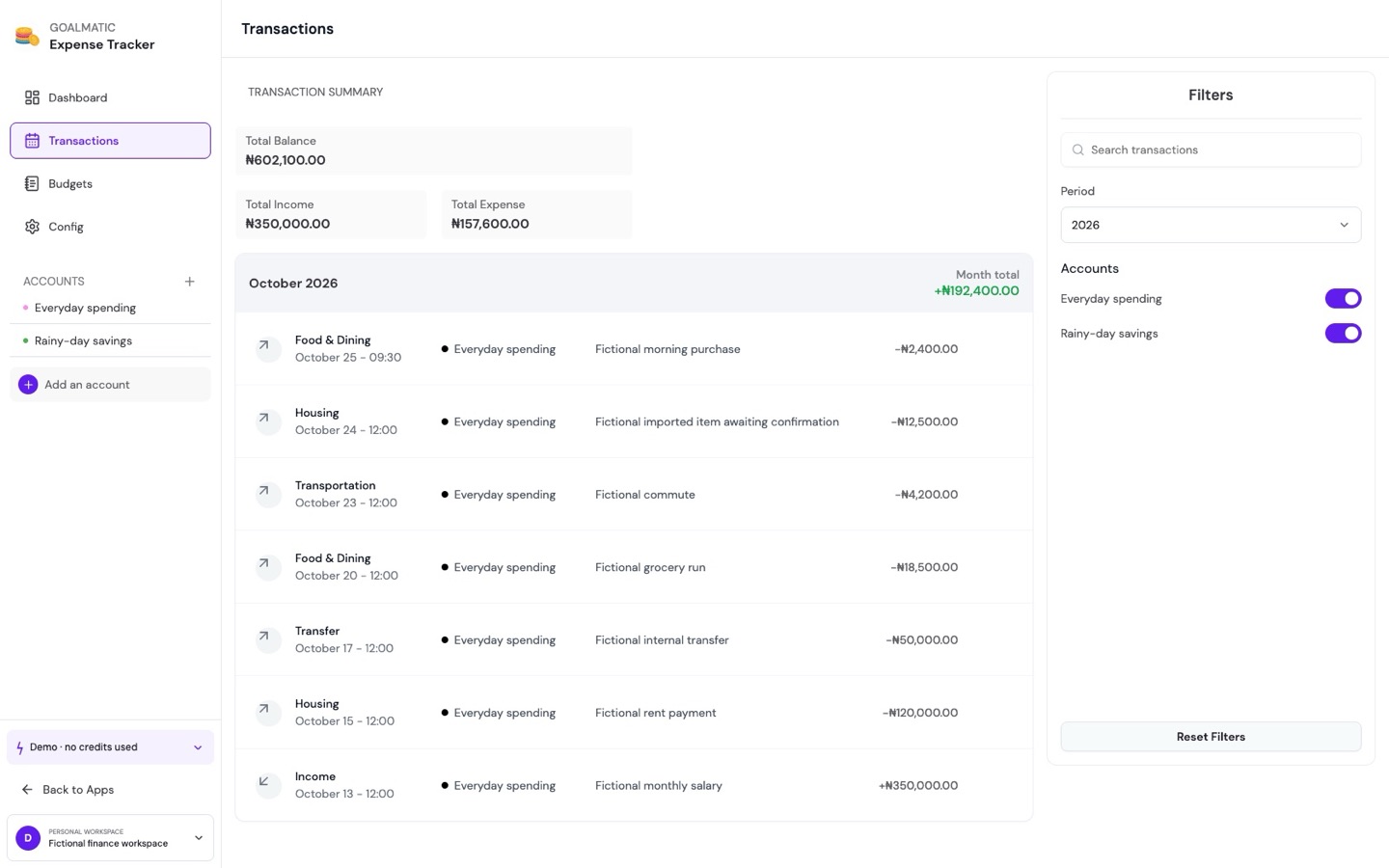Image resolution: width=1389 pixels, height=868 pixels.
Task: Click the workspace avatar letter D
Action: (28, 838)
